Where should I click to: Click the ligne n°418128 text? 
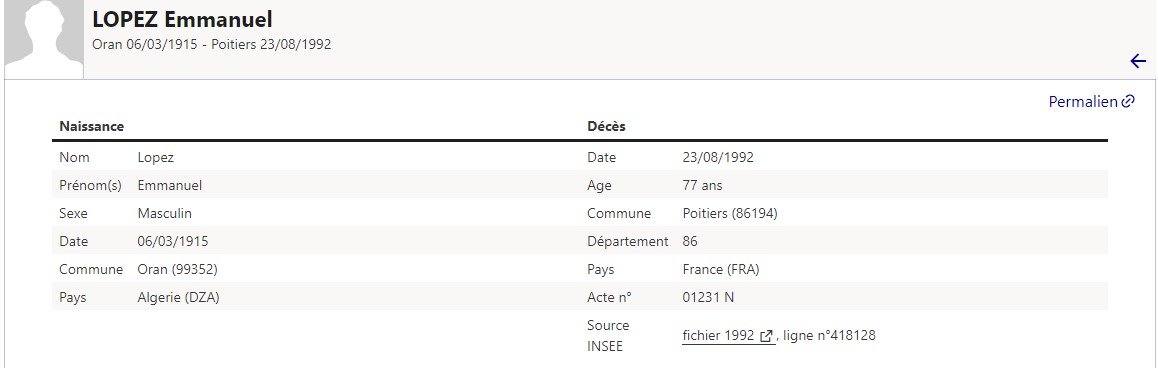829,335
